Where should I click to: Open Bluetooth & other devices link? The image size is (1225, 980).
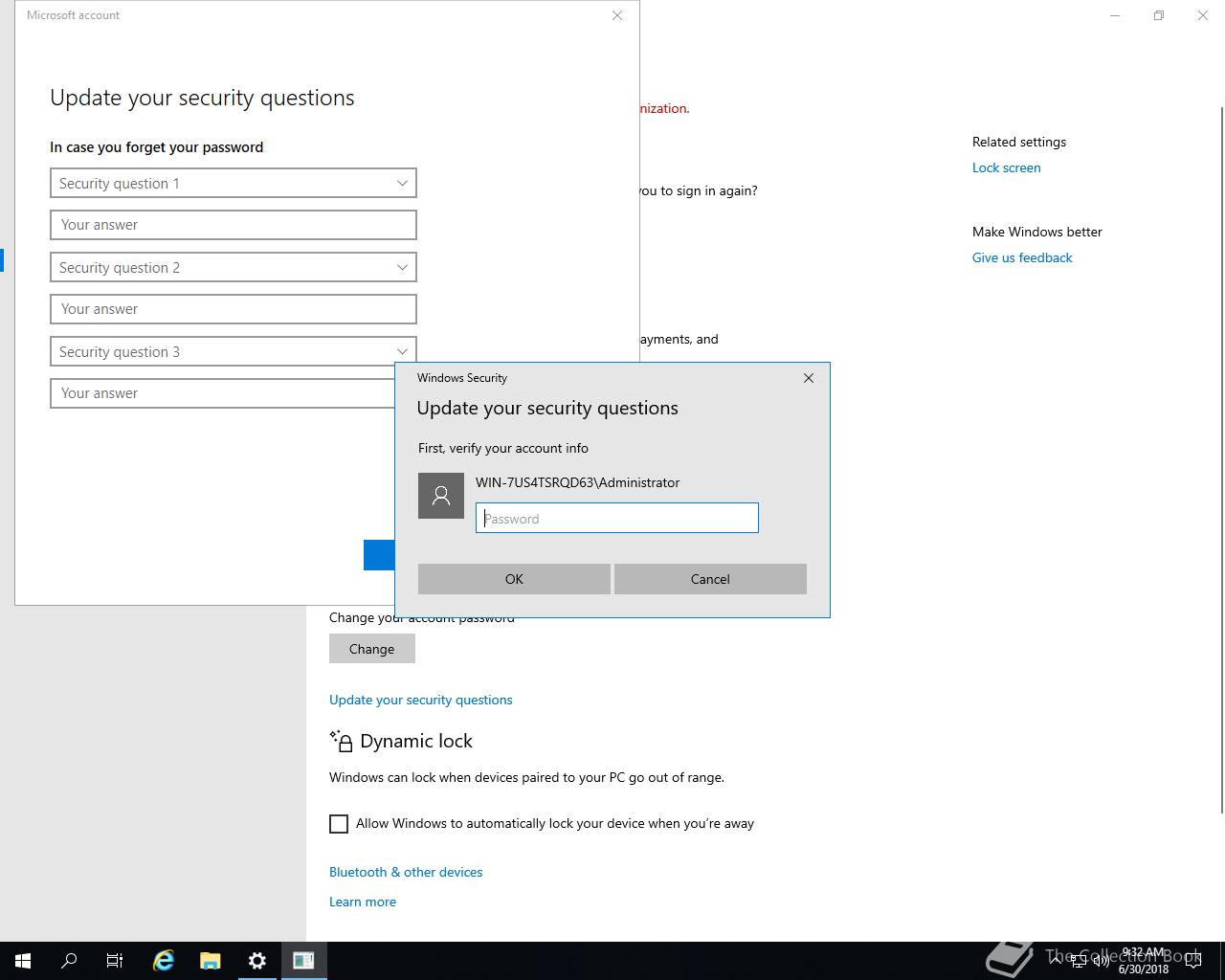[406, 872]
